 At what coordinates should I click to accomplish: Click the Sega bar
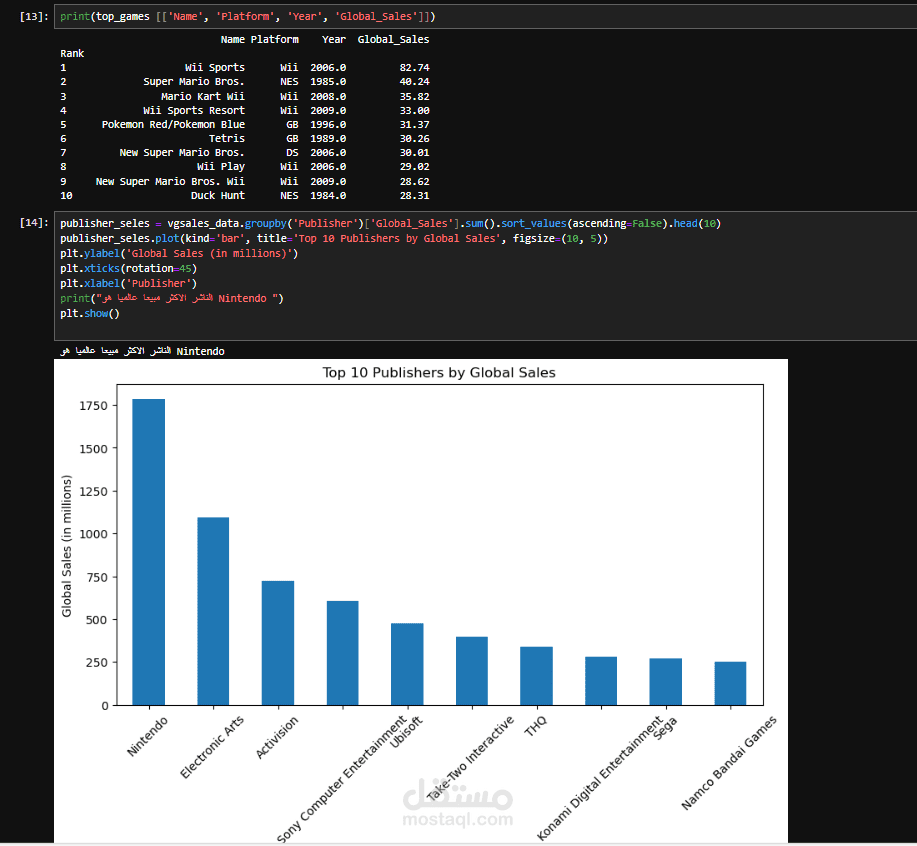pyautogui.click(x=666, y=682)
